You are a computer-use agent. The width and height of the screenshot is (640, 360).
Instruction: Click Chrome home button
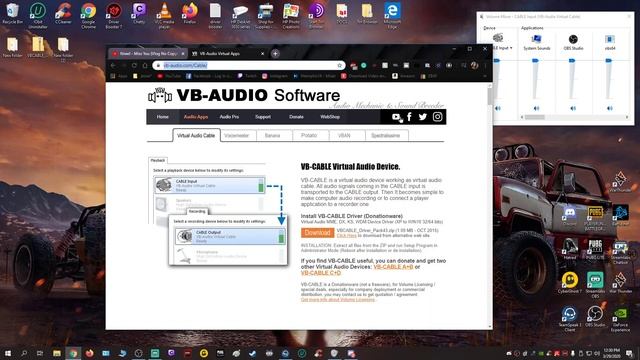coord(144,65)
